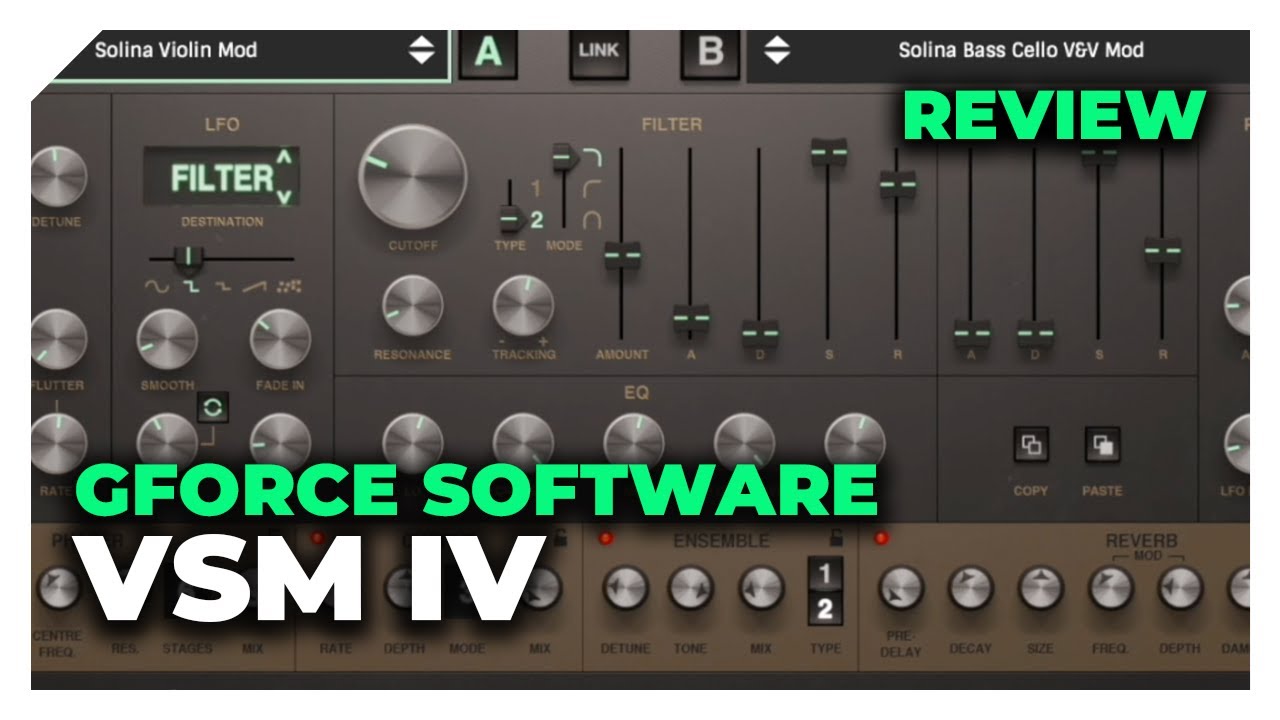
Task: Select filter TYPE 2
Action: (536, 221)
